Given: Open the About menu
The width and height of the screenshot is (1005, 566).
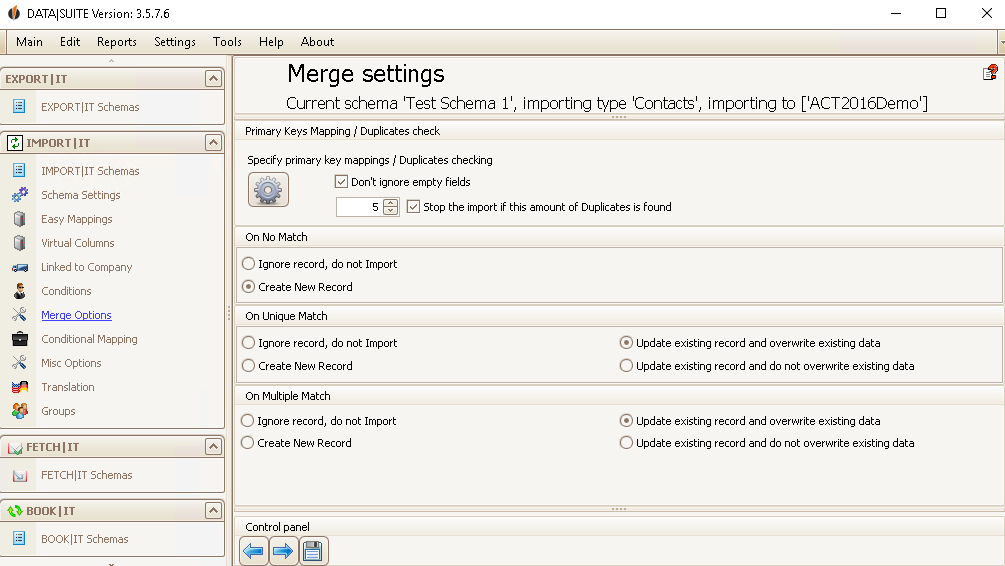Looking at the screenshot, I should click(x=317, y=42).
